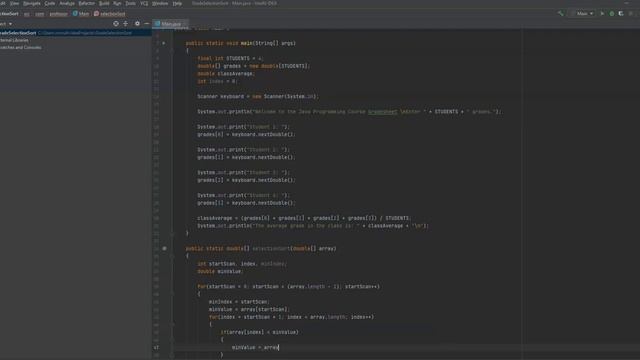Open the Project view selector dropdown
This screenshot has height=360, width=640.
coord(6,24)
